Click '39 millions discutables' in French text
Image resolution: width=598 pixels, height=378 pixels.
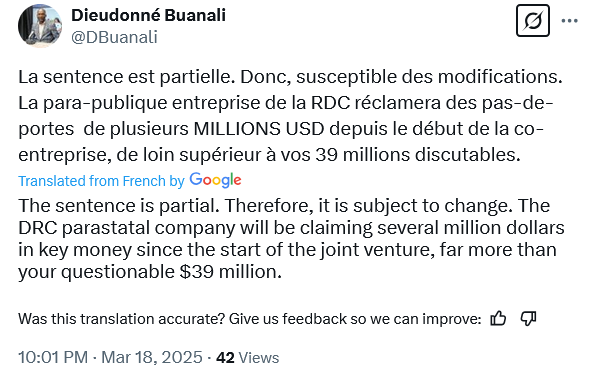(418, 155)
